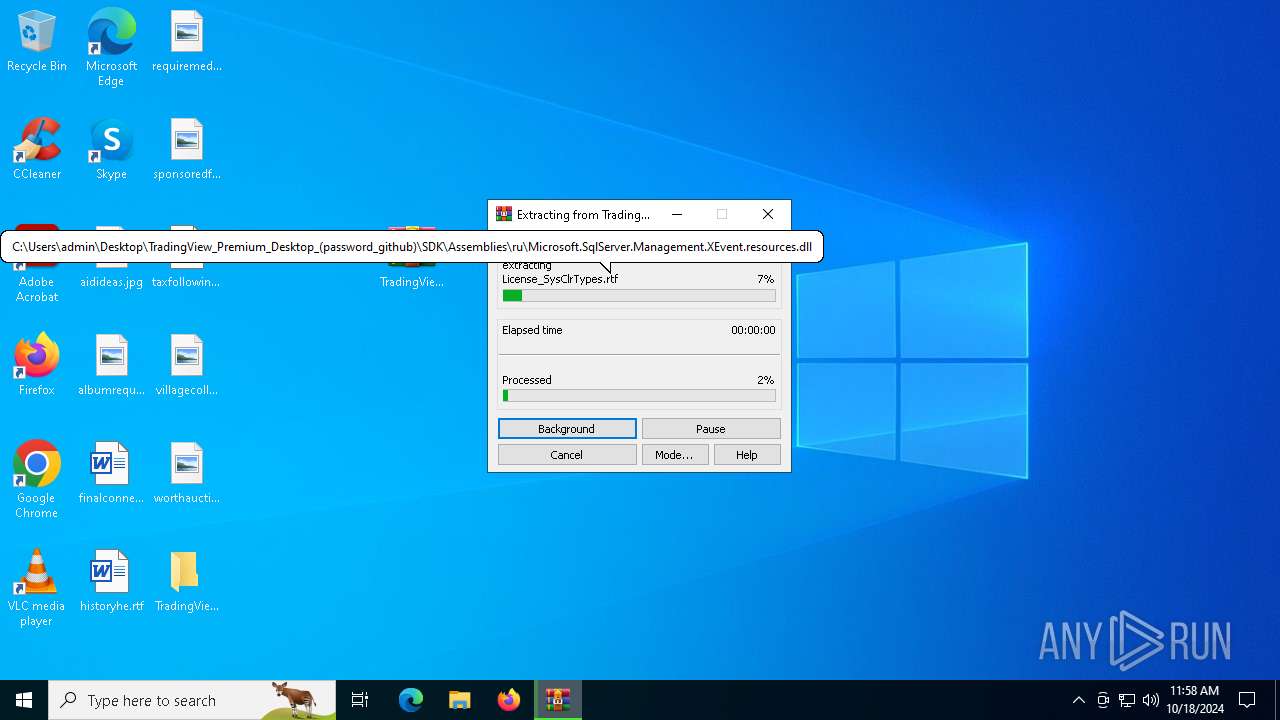1280x720 pixels.
Task: Click the current-file extraction progress bar
Action: [639, 296]
